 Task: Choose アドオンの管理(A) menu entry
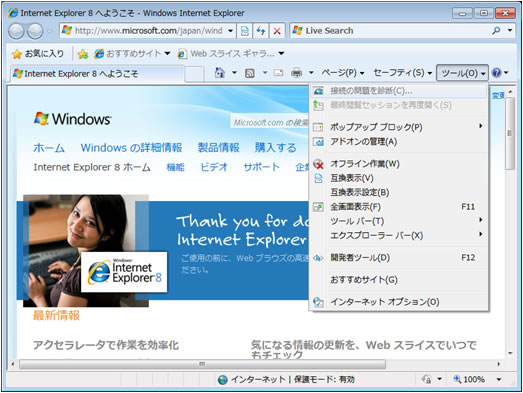pos(399,142)
